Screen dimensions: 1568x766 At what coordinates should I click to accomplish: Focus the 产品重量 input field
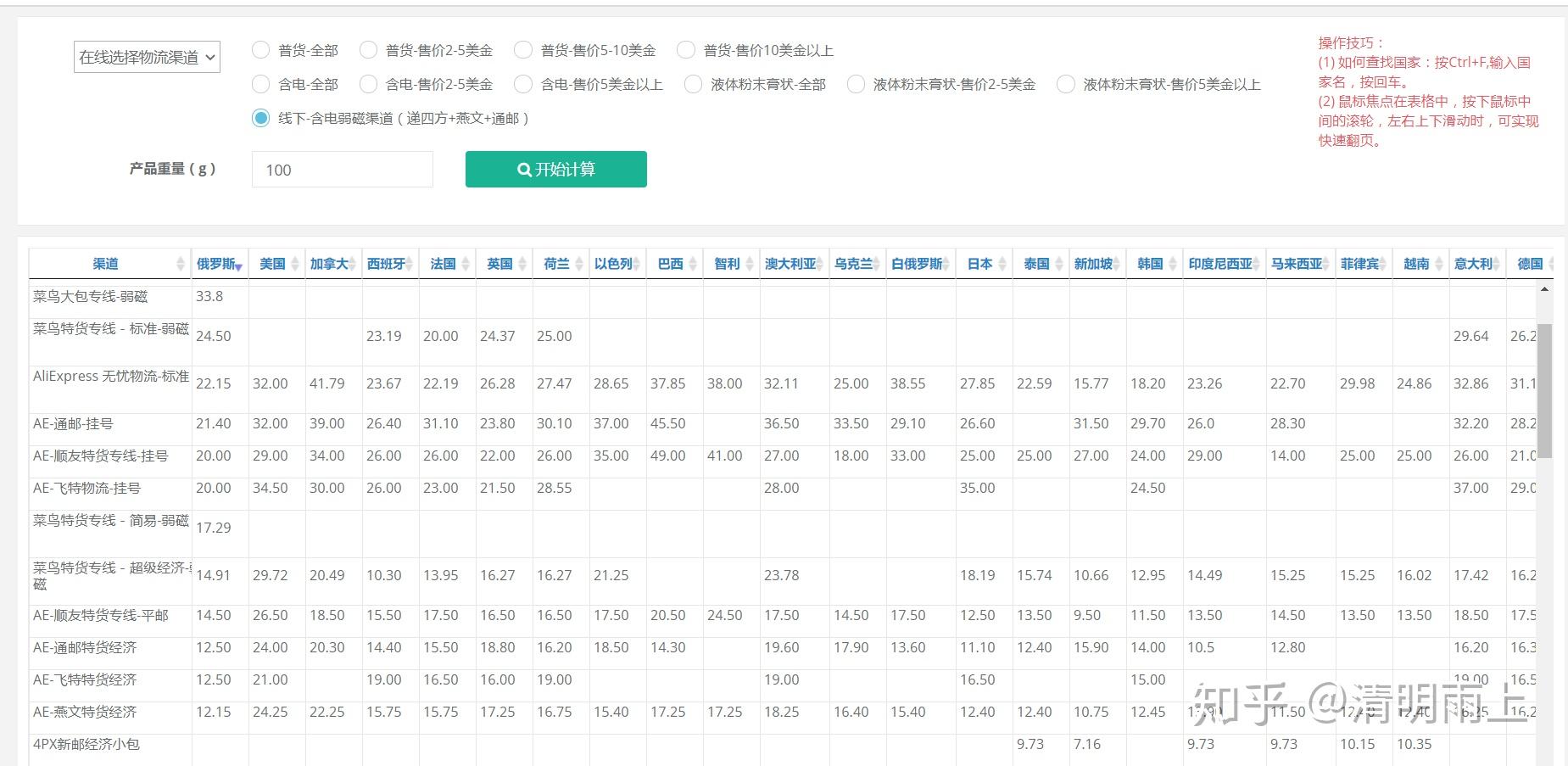pos(343,170)
